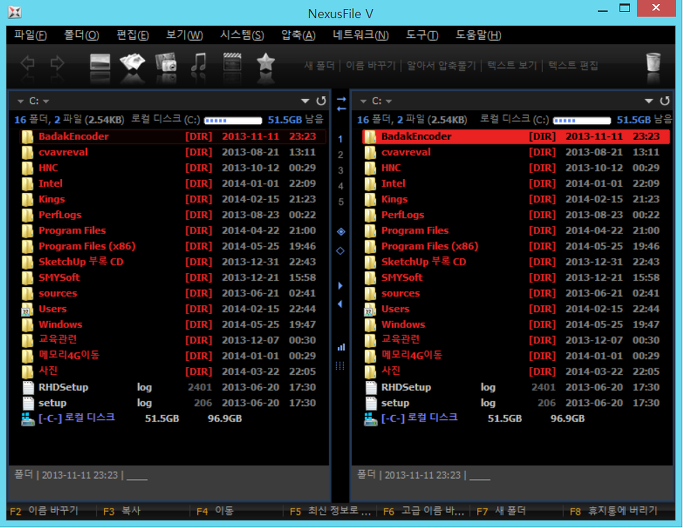This screenshot has height=528, width=683.
Task: Refresh the left panel with reload icon
Action: click(x=321, y=101)
